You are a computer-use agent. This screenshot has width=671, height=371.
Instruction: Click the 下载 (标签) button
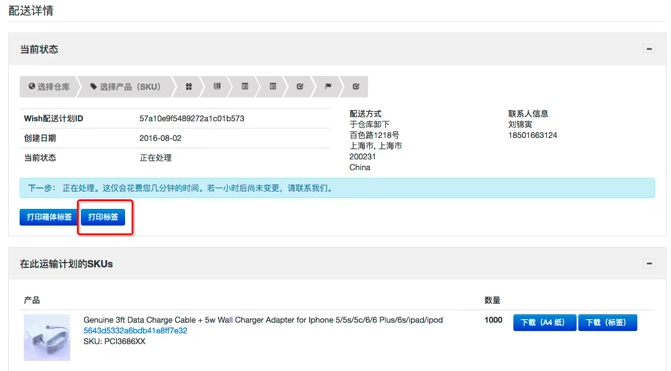point(607,322)
